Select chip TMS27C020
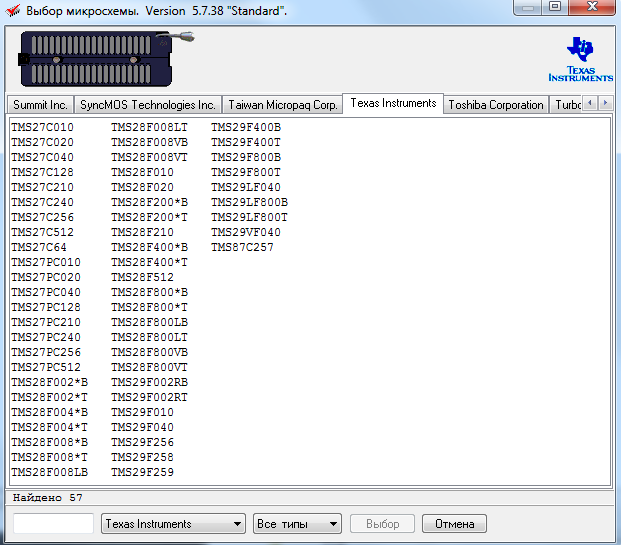The width and height of the screenshot is (621, 545). tap(42, 142)
